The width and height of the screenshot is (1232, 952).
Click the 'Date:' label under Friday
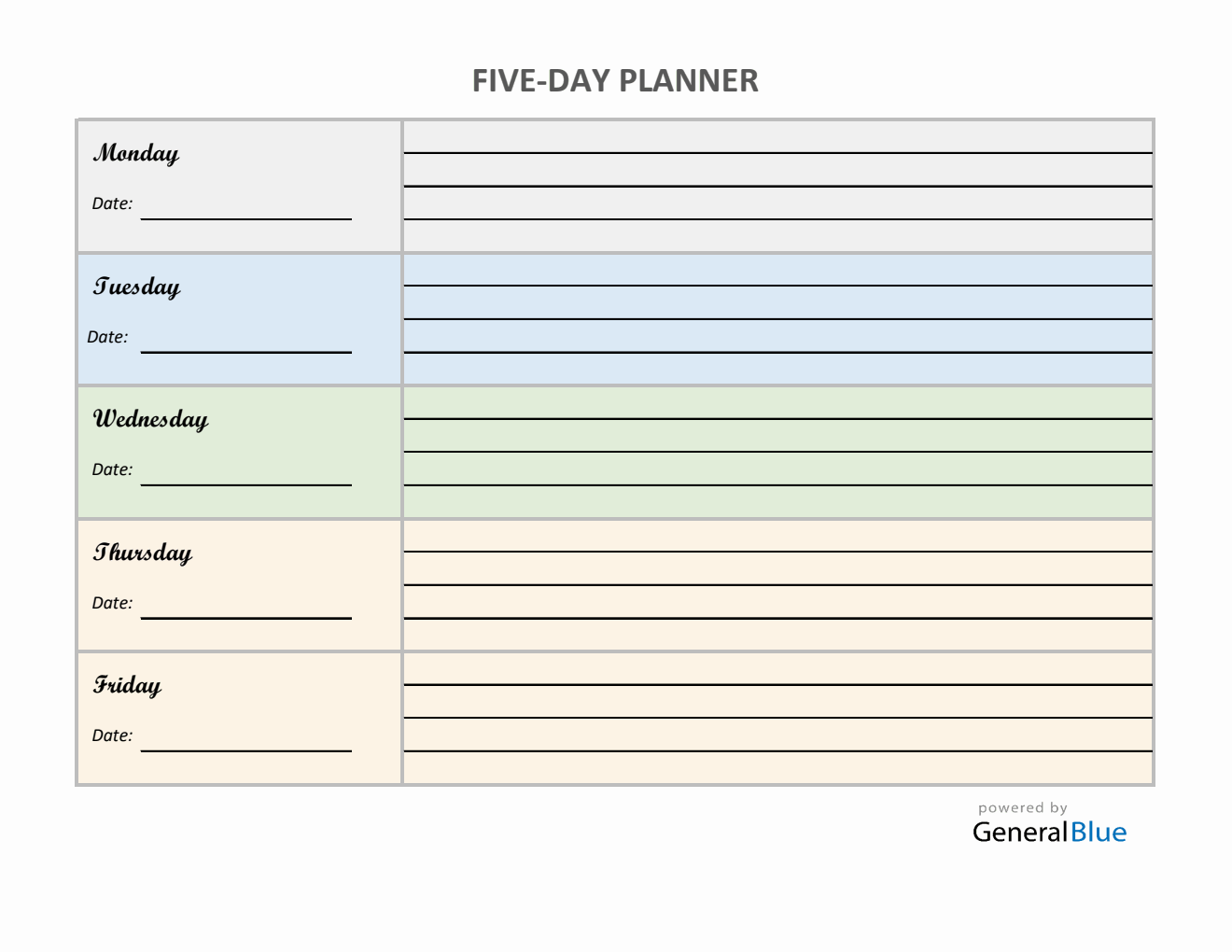coord(112,735)
